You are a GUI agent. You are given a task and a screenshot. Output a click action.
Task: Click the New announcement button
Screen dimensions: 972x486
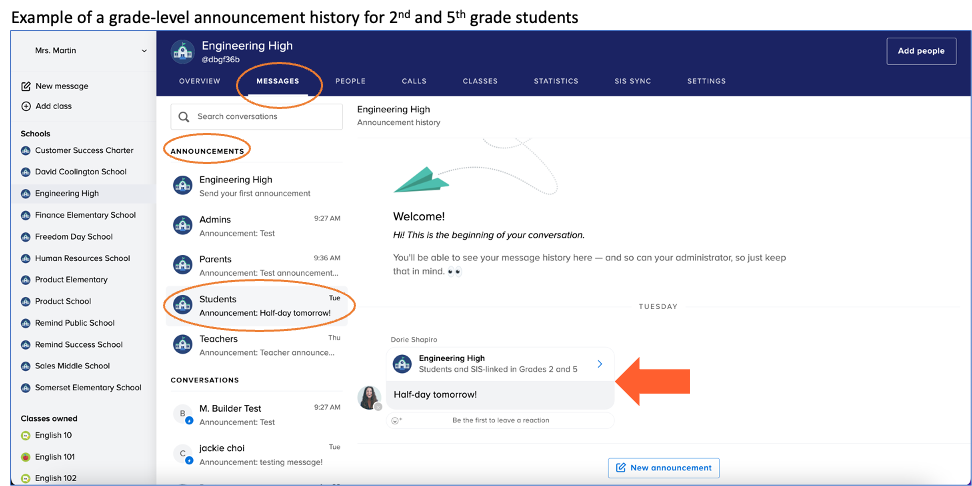(663, 467)
